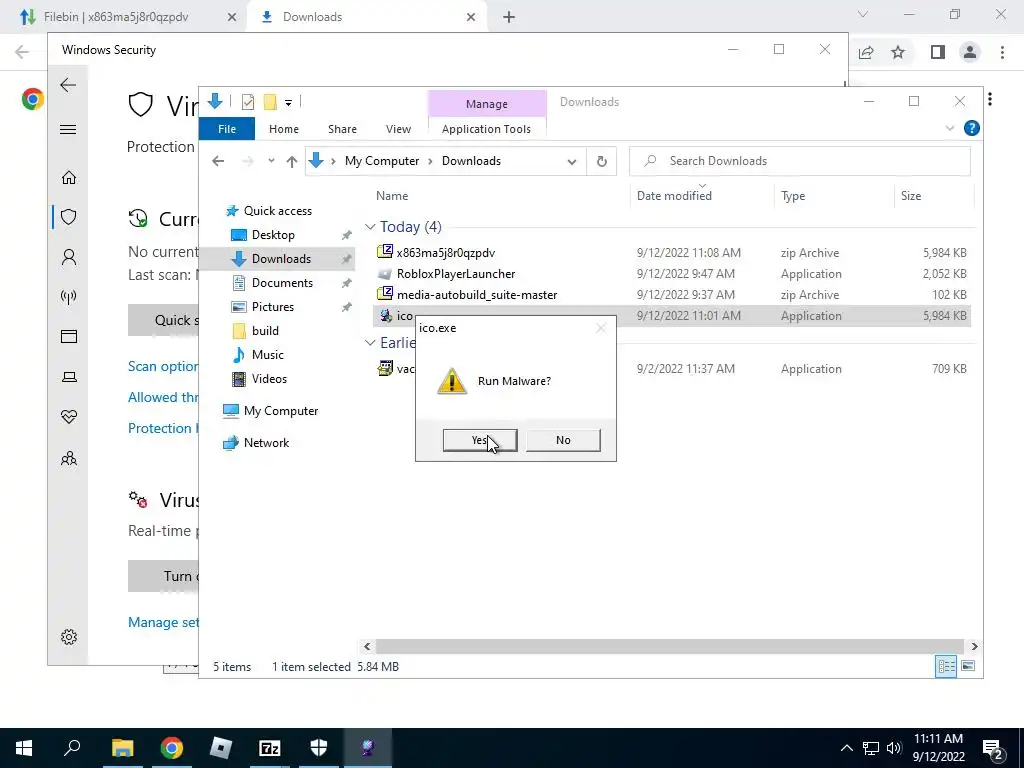Image resolution: width=1024 pixels, height=768 pixels.
Task: Bookmark this page star icon
Action: 898,52
